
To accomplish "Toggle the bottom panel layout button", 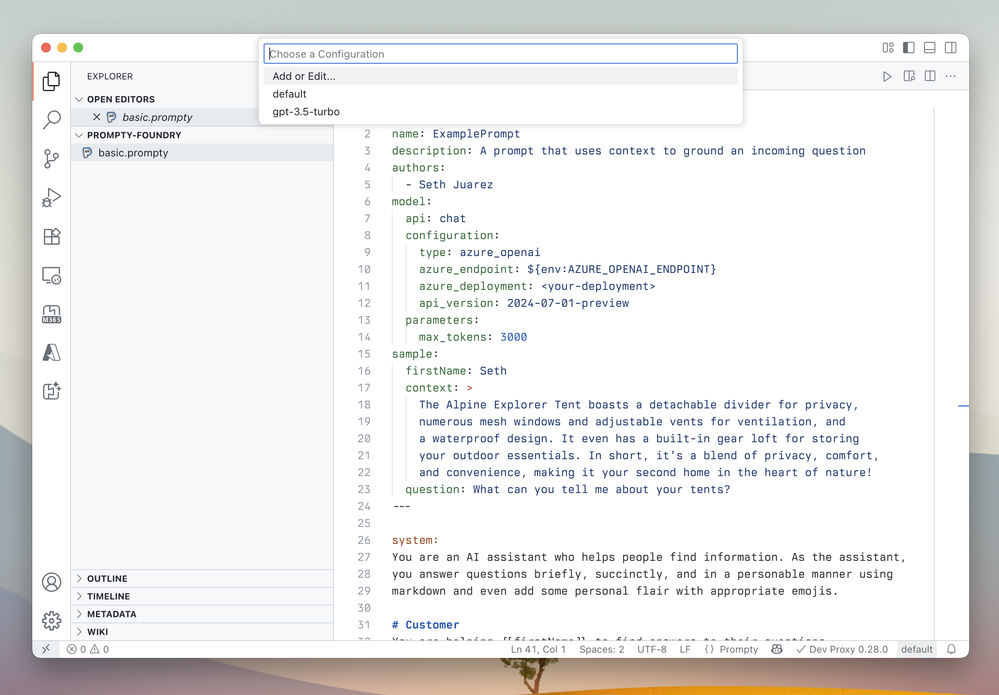I will click(x=930, y=48).
